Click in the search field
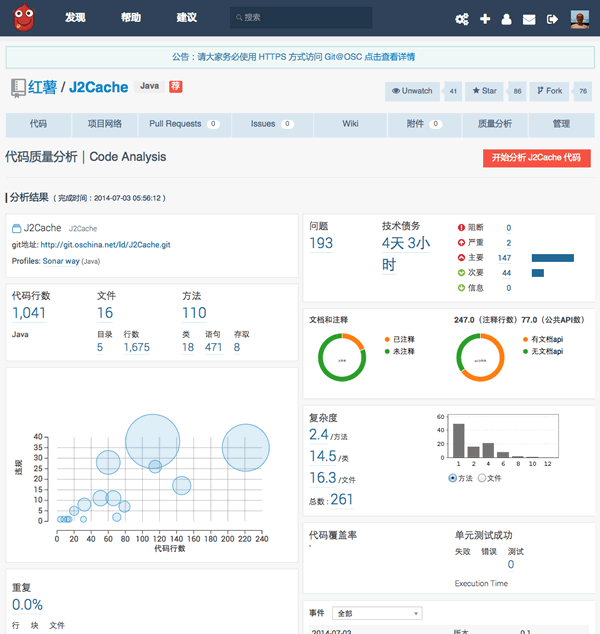Viewport: 600px width, 634px height. point(301,17)
